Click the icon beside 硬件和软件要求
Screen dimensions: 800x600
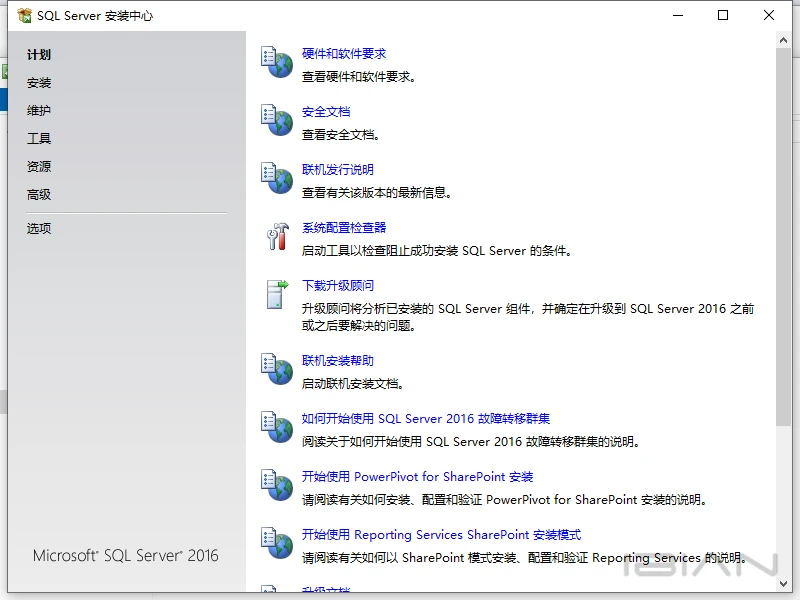pos(277,62)
